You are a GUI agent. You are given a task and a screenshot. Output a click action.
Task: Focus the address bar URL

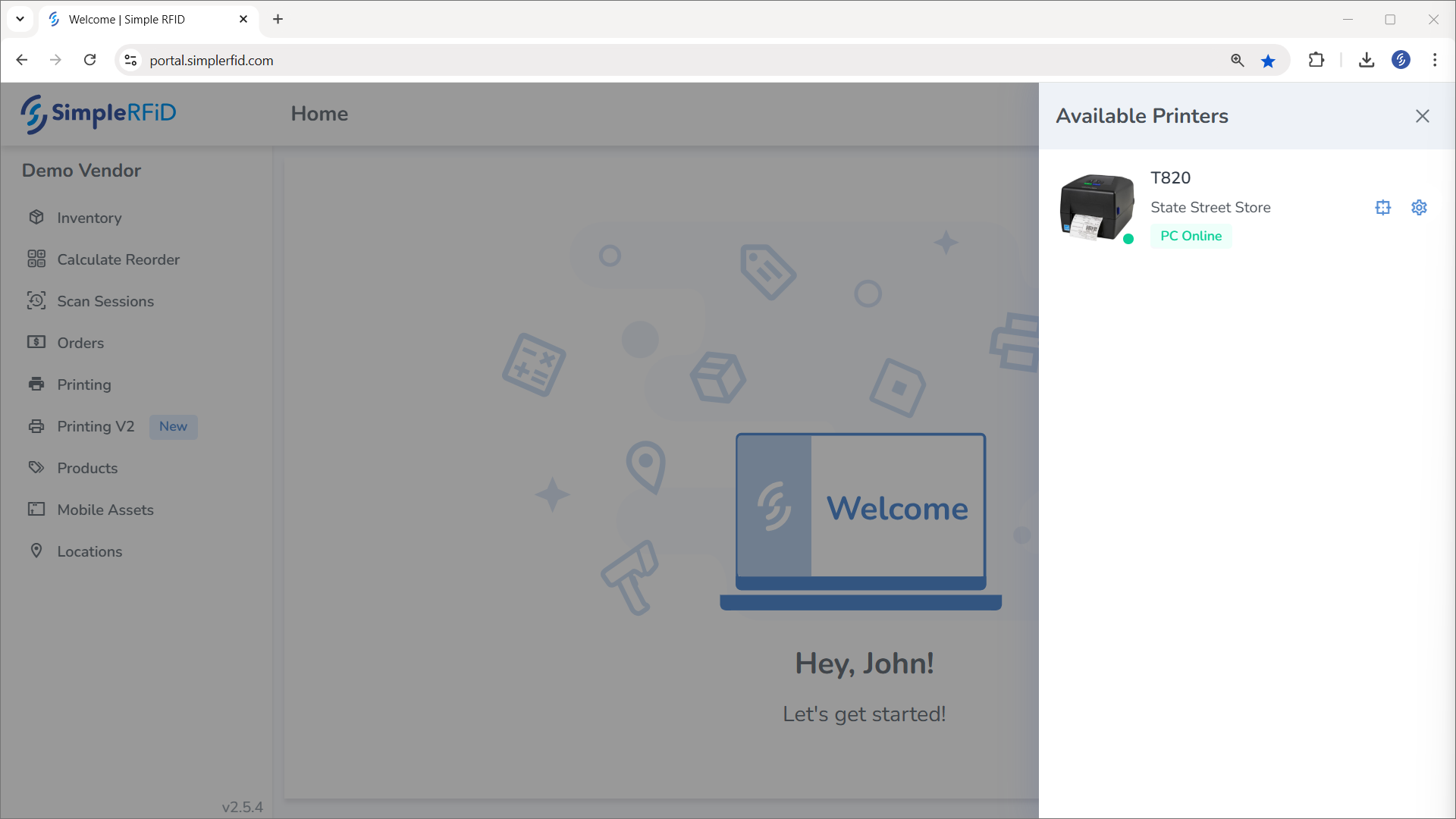212,61
